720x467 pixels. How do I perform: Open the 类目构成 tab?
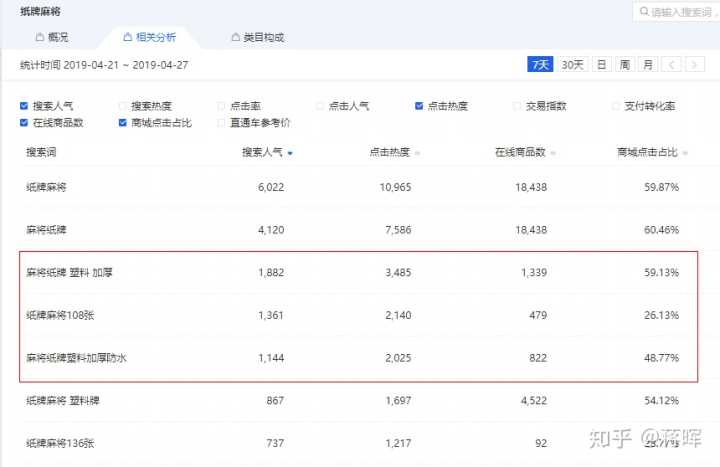pos(258,38)
